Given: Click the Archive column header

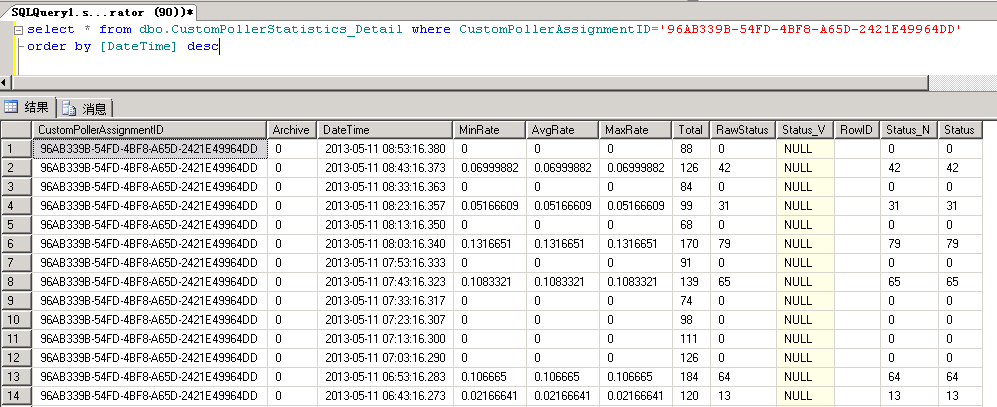Looking at the screenshot, I should [x=292, y=130].
